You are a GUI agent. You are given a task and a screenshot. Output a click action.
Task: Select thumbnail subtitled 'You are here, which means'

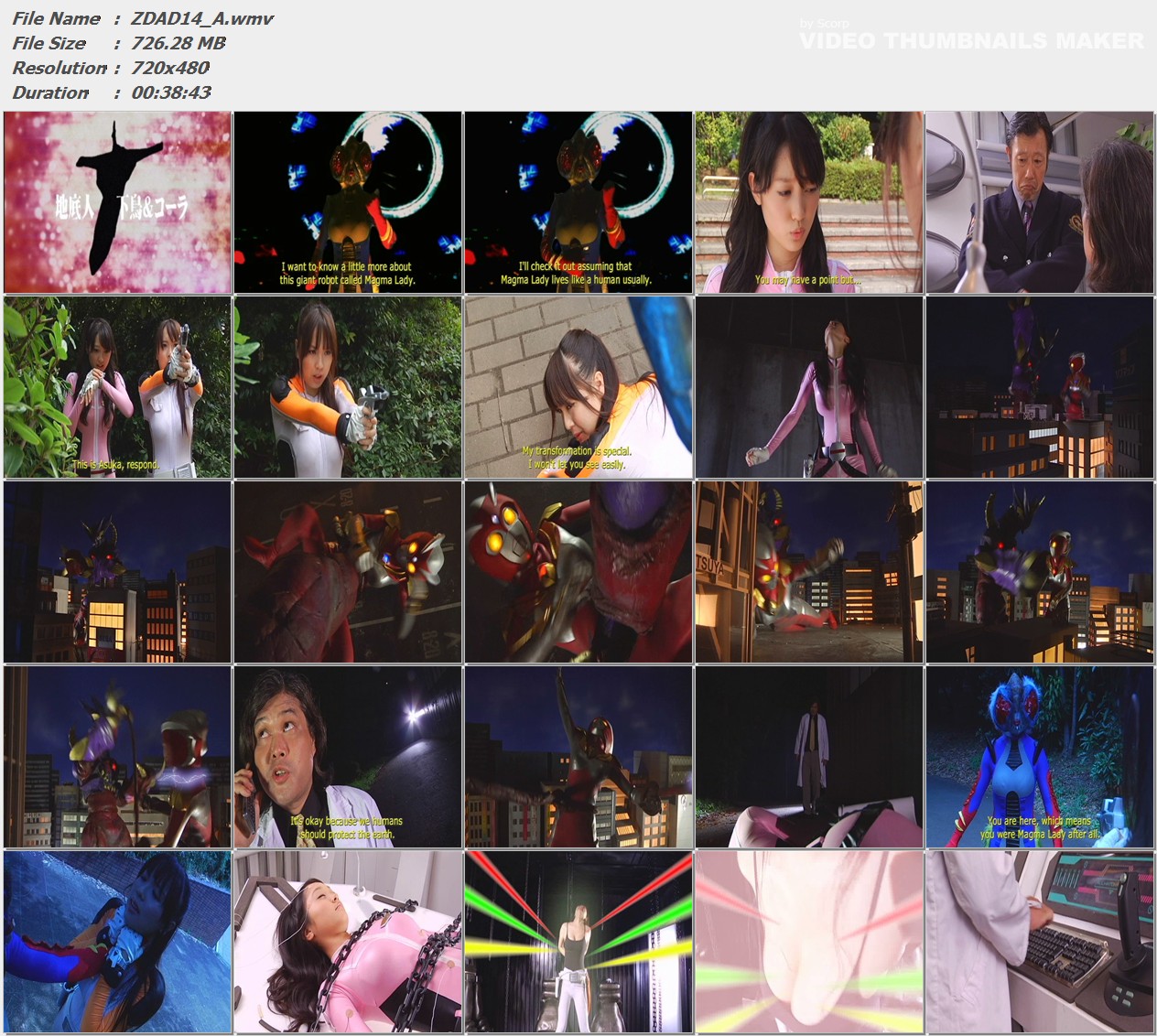point(1040,757)
